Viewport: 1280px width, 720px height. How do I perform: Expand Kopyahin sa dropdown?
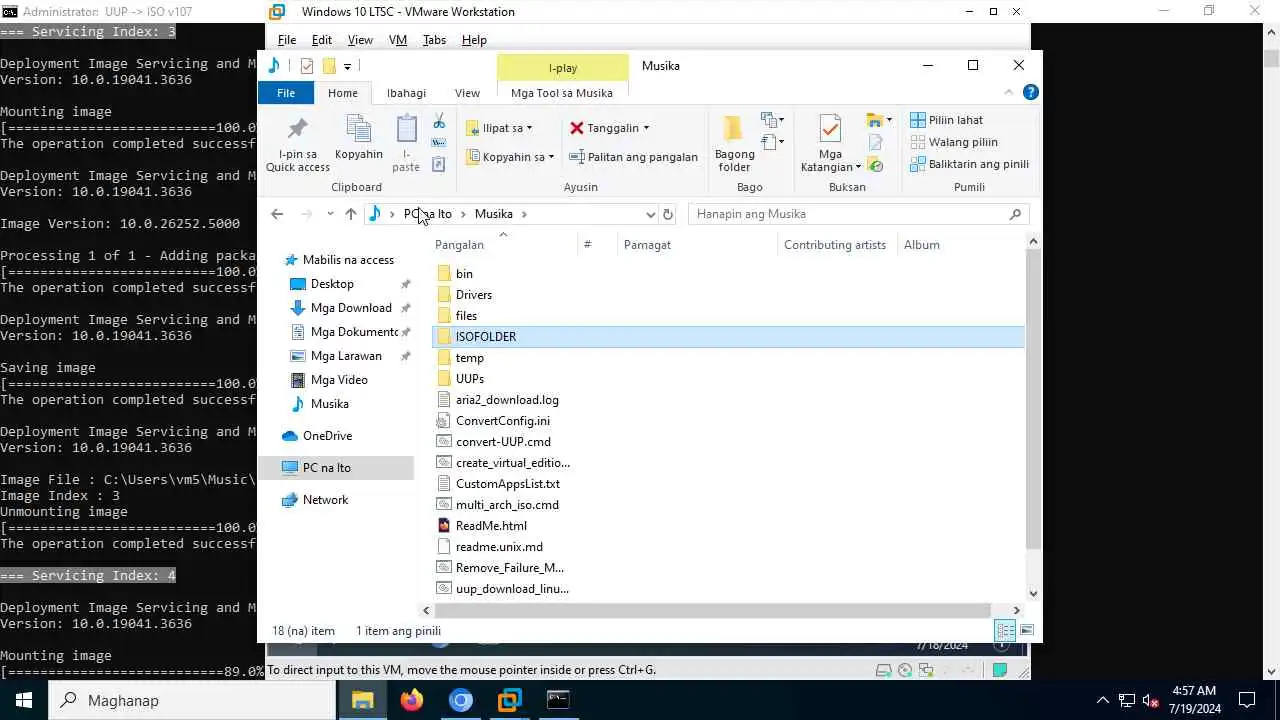(551, 157)
